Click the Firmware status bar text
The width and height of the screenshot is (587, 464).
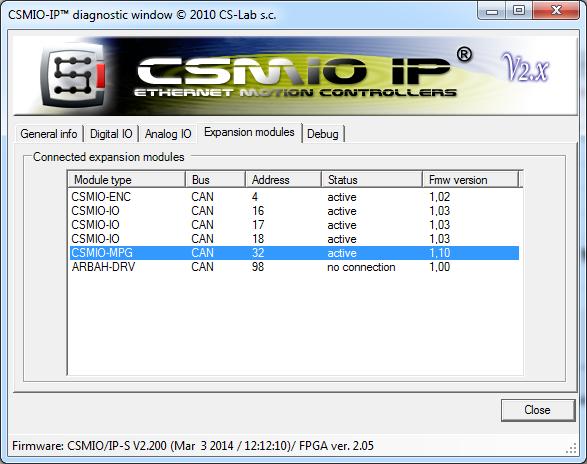pyautogui.click(x=193, y=446)
